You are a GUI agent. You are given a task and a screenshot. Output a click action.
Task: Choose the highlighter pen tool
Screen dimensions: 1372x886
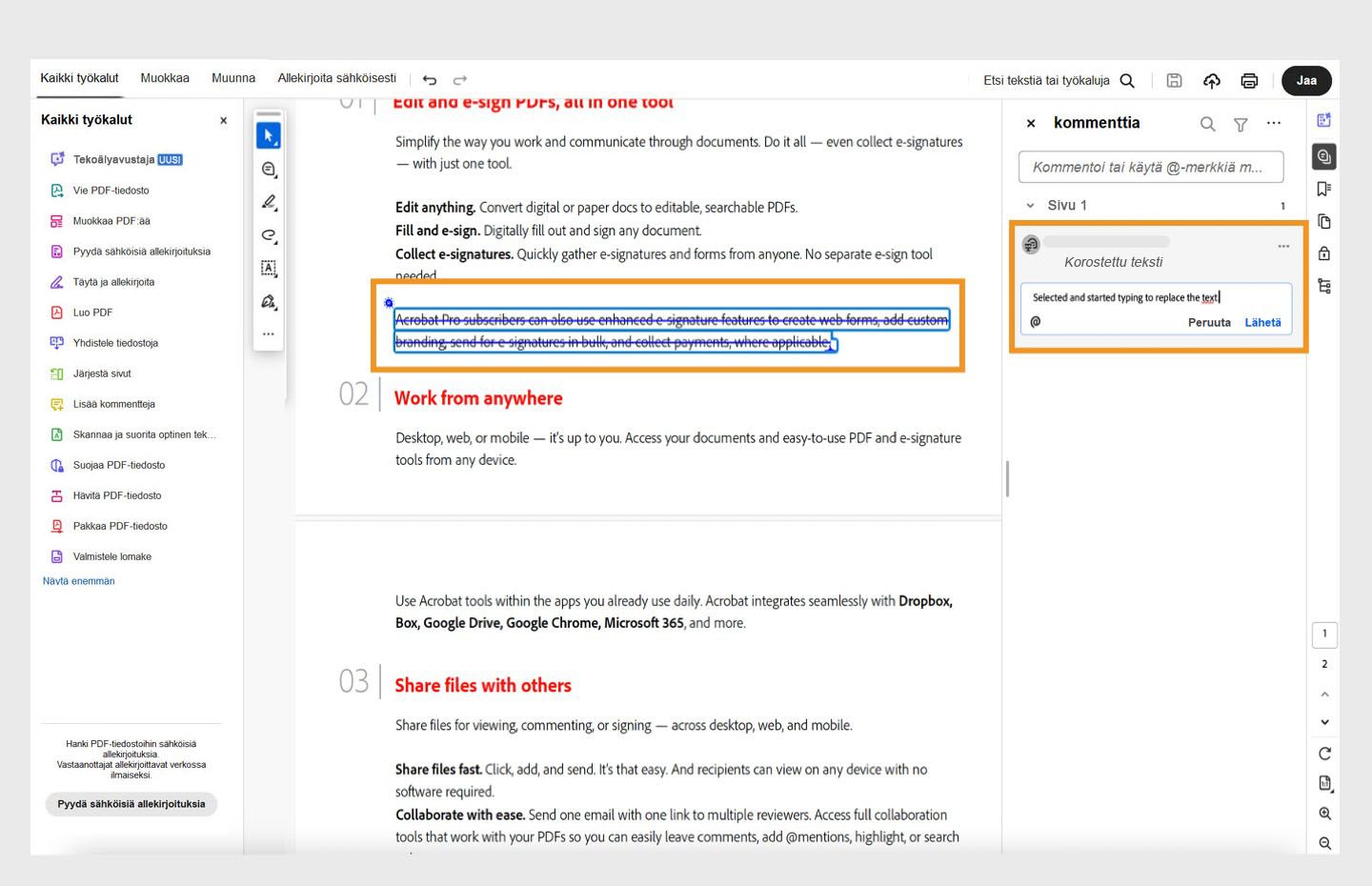click(269, 202)
